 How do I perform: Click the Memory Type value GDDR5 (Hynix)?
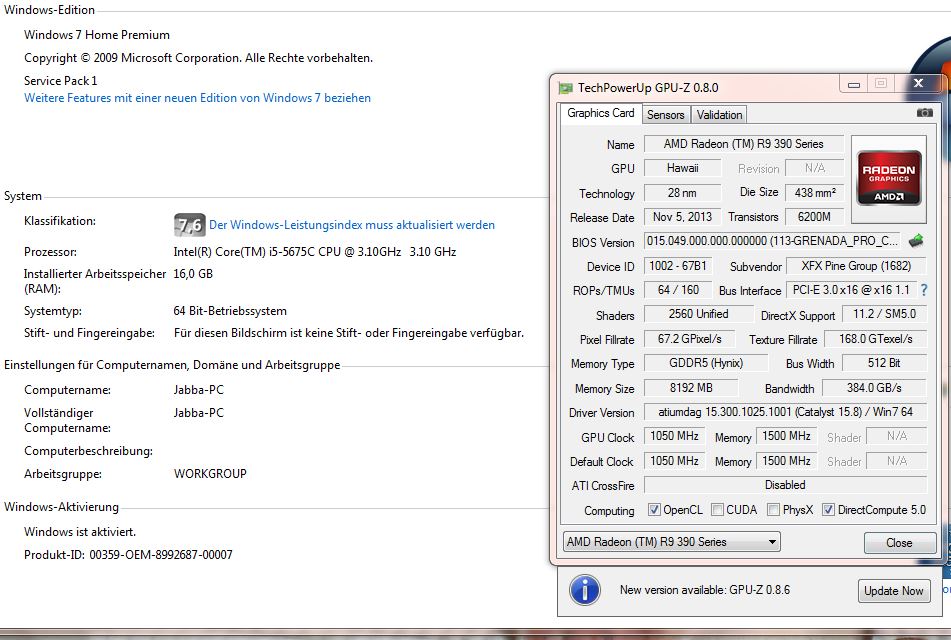pos(706,363)
